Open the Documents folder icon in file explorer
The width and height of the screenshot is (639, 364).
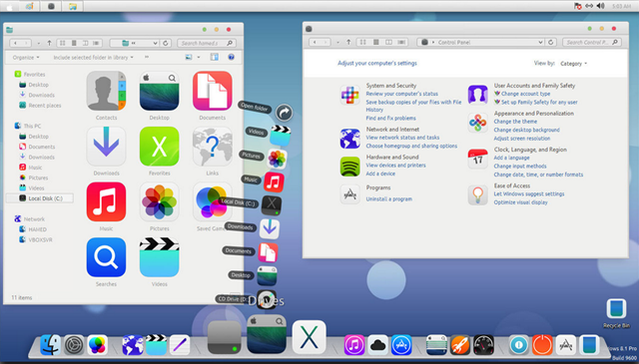click(212, 91)
